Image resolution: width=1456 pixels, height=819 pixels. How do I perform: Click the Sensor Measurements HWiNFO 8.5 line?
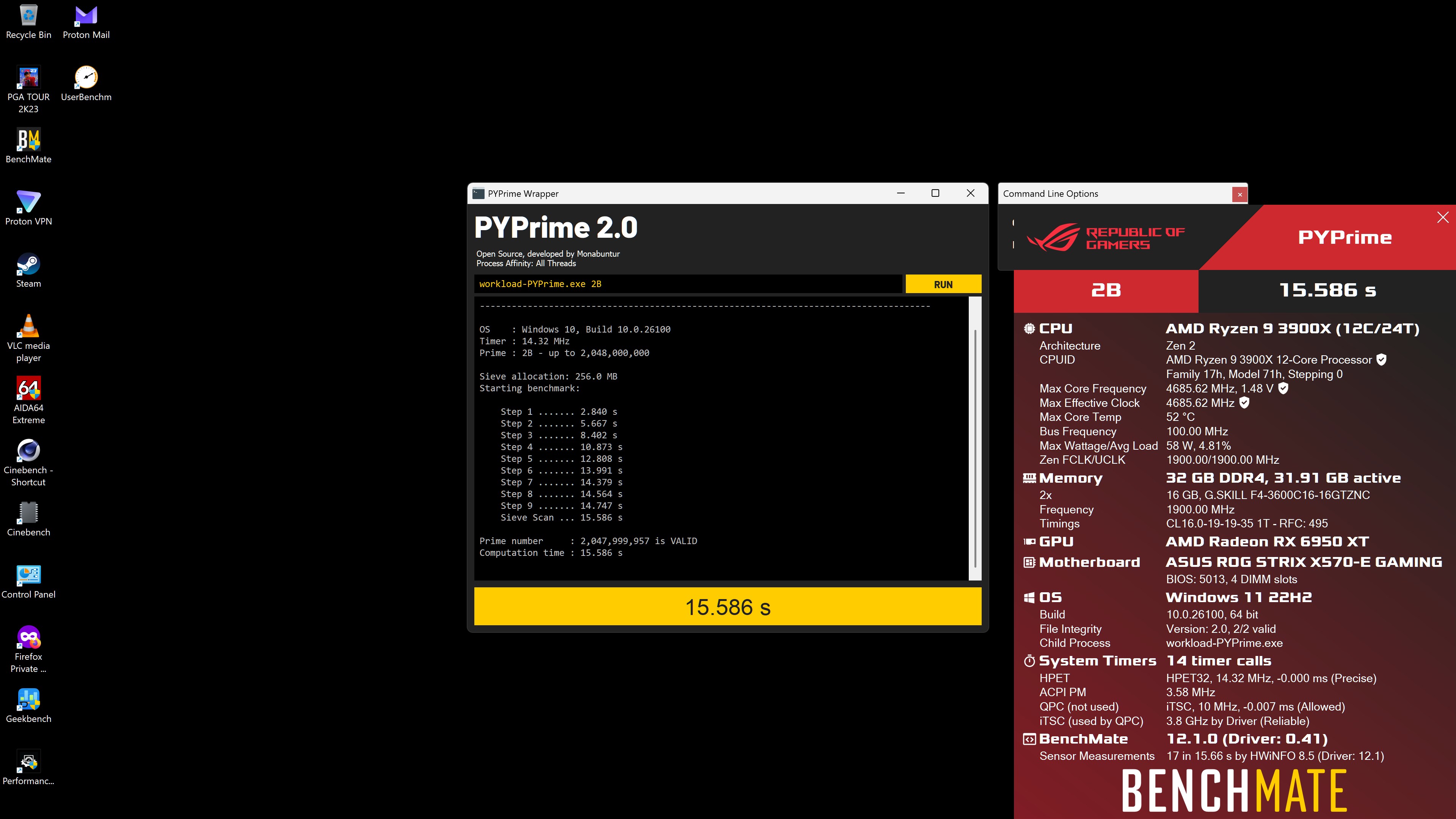[x=1275, y=756]
